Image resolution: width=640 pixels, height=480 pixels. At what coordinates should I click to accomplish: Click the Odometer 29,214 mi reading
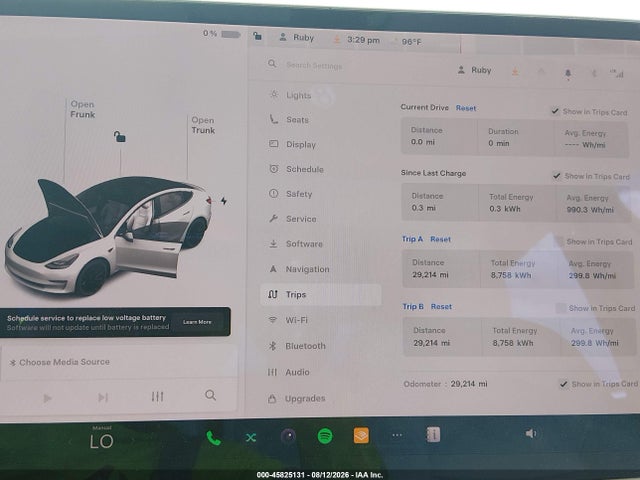tap(445, 384)
